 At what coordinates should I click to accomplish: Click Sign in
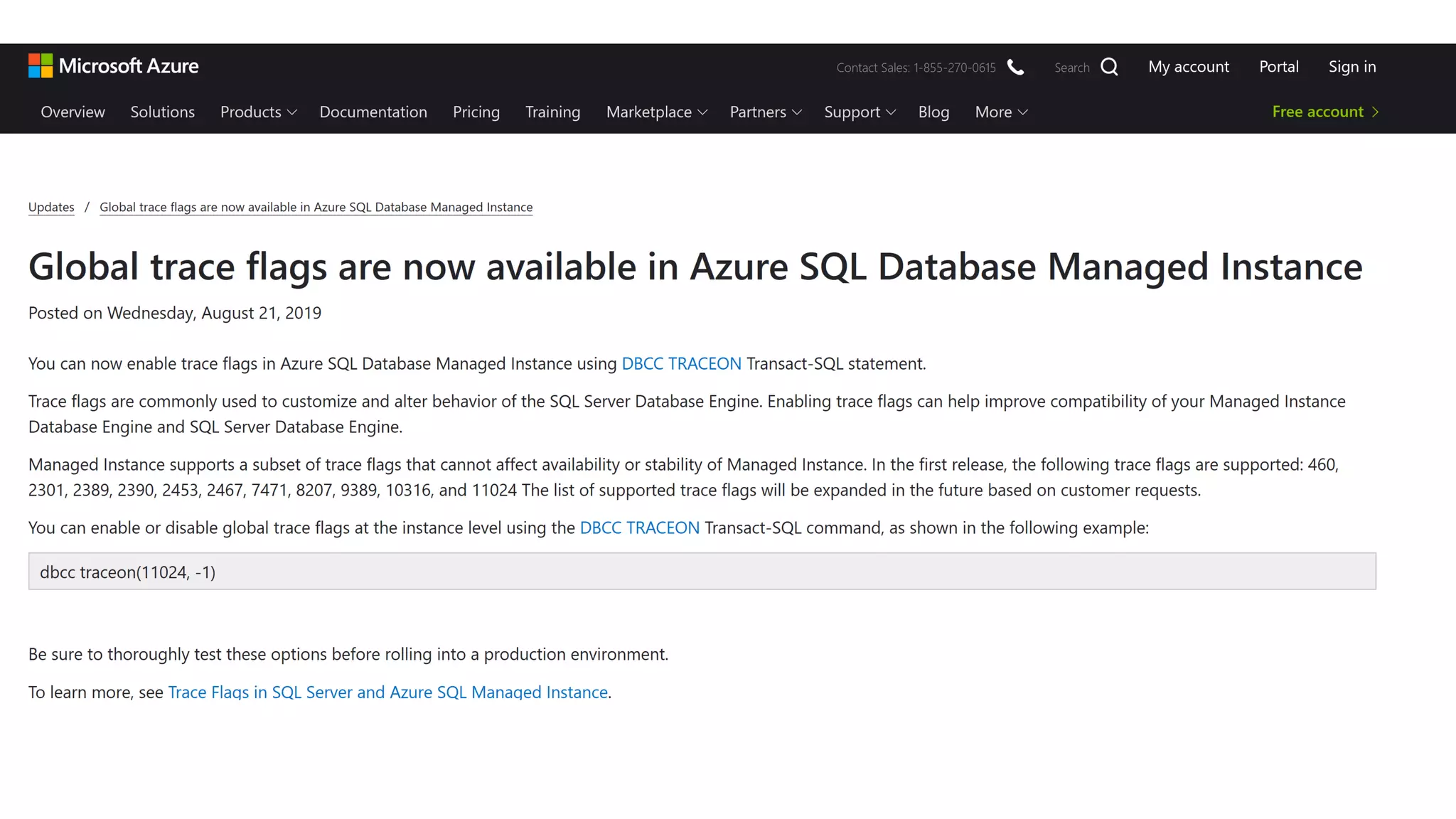(1352, 67)
